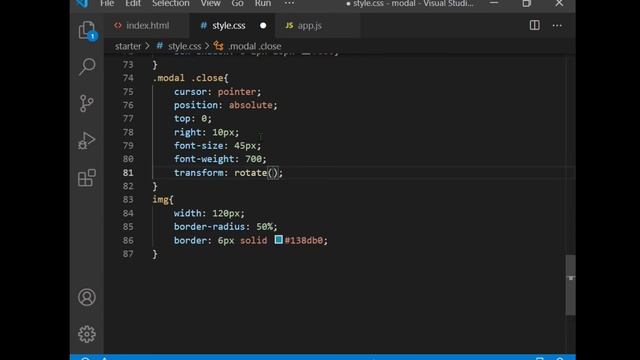Click the 'position: absolute;' line
Image resolution: width=640 pixels, height=360 pixels.
point(225,105)
